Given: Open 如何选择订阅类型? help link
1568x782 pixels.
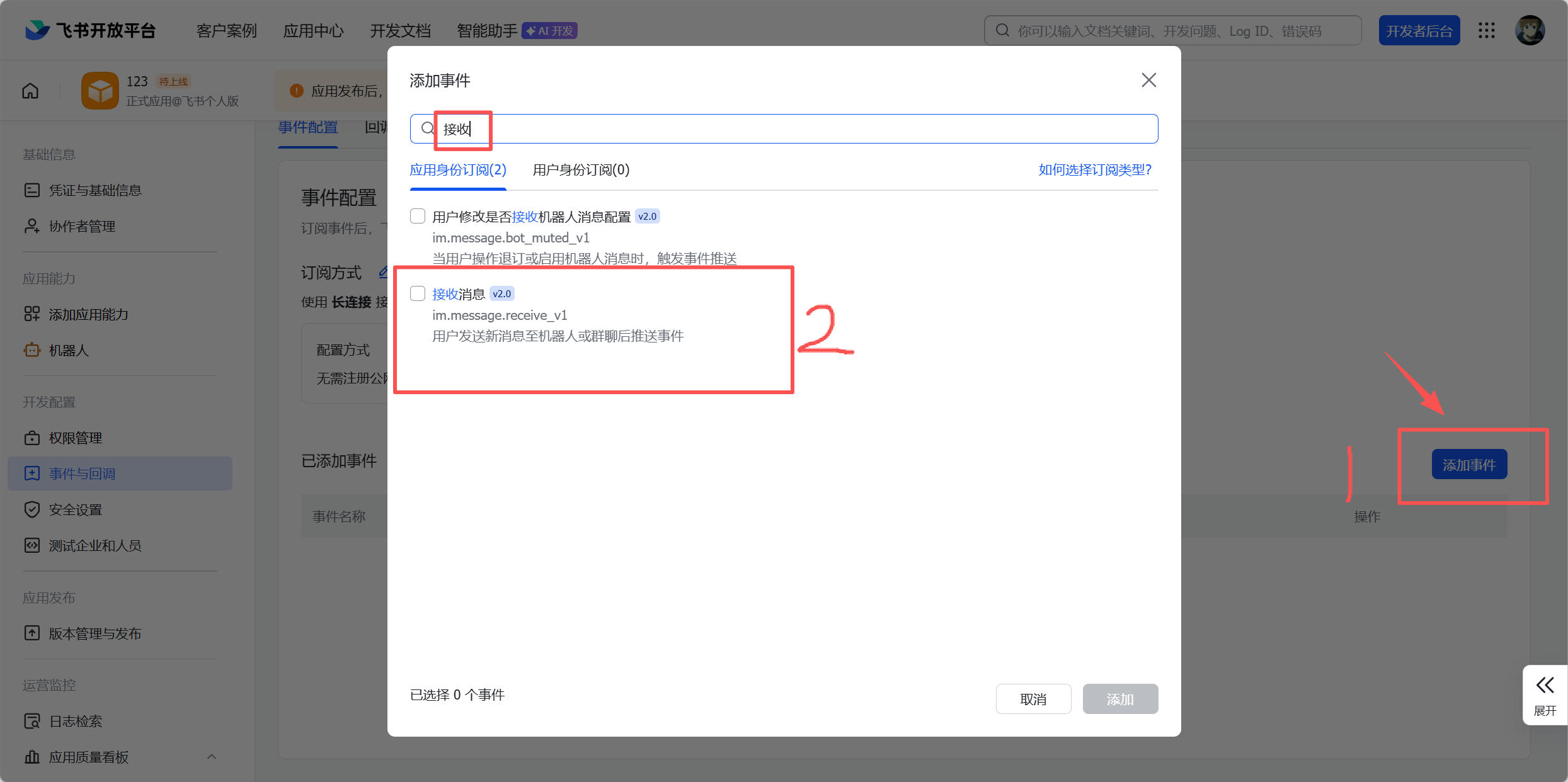Looking at the screenshot, I should (1094, 169).
